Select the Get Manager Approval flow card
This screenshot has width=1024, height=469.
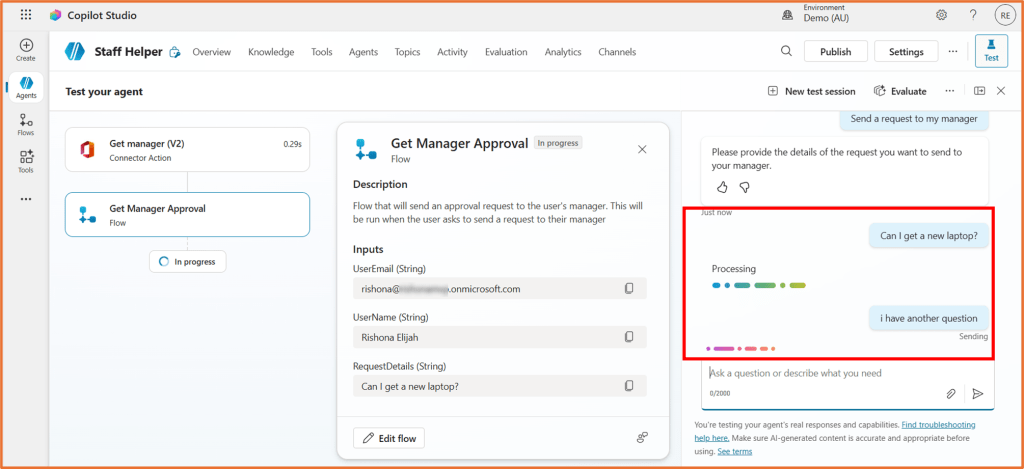(x=187, y=214)
